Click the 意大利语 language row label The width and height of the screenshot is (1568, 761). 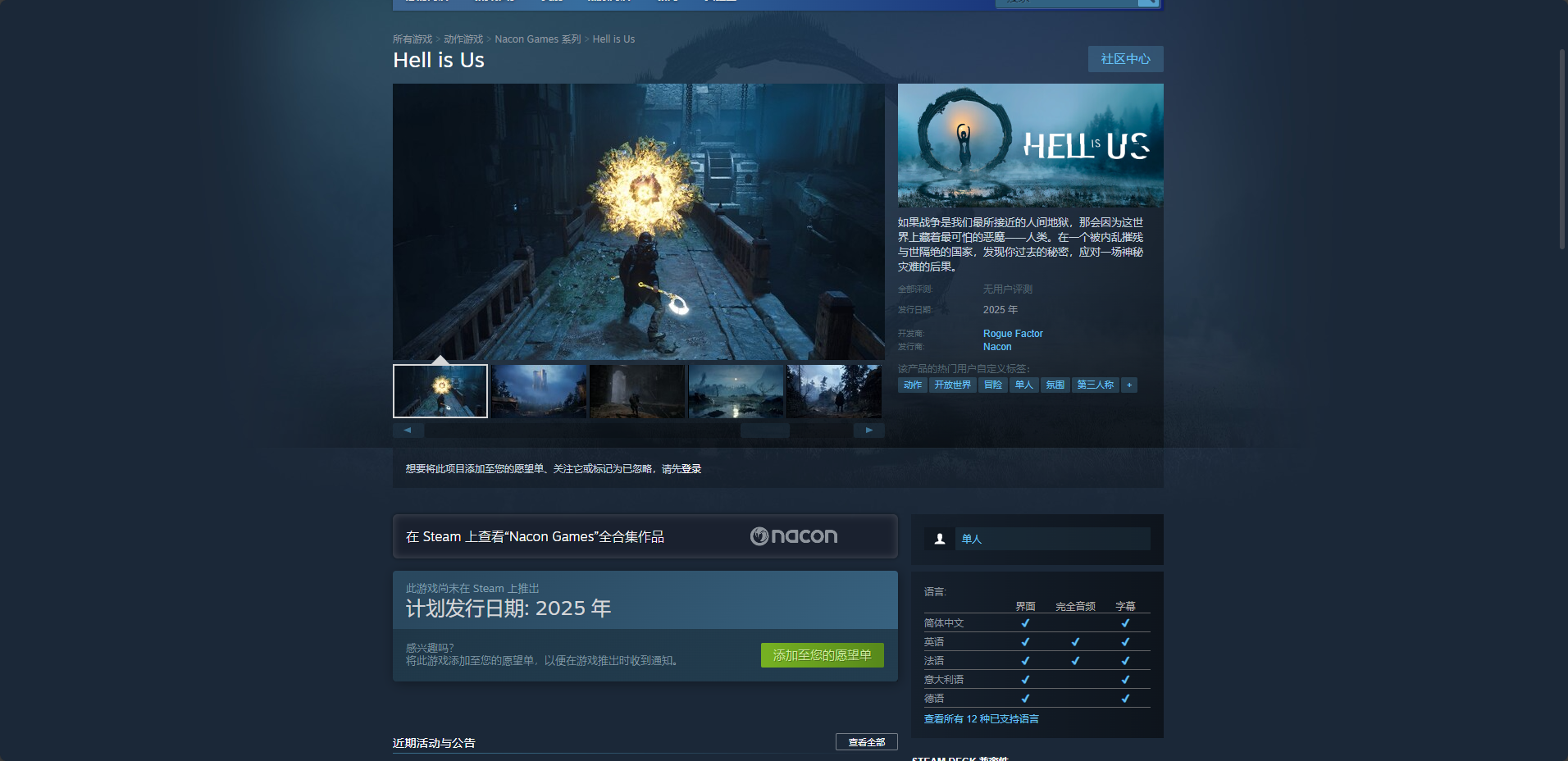[x=944, y=680]
